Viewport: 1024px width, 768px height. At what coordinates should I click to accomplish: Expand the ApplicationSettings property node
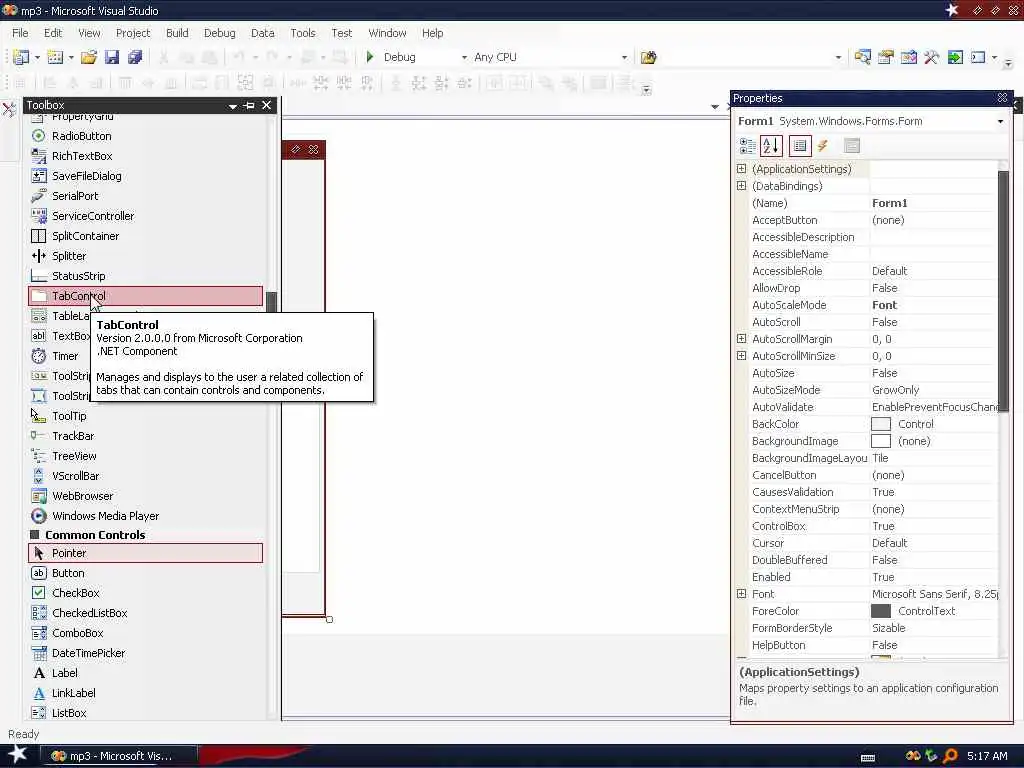point(741,168)
